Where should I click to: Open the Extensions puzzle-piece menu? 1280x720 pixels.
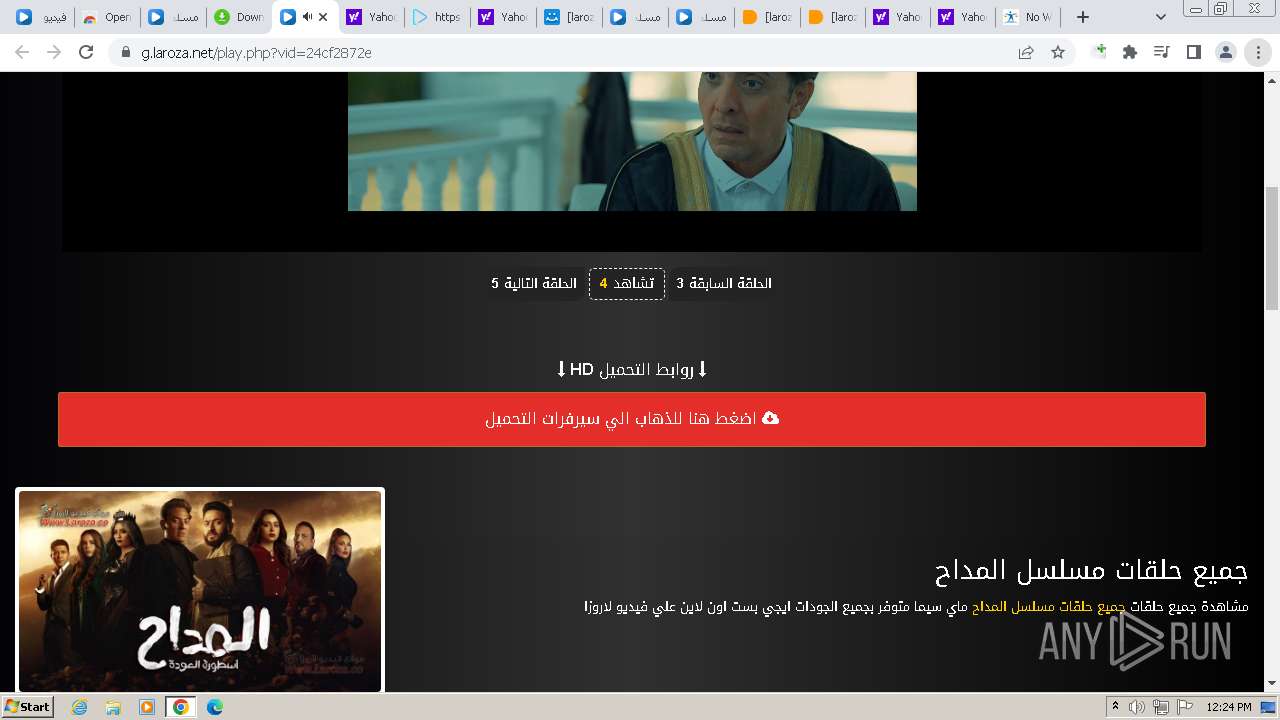(1130, 52)
